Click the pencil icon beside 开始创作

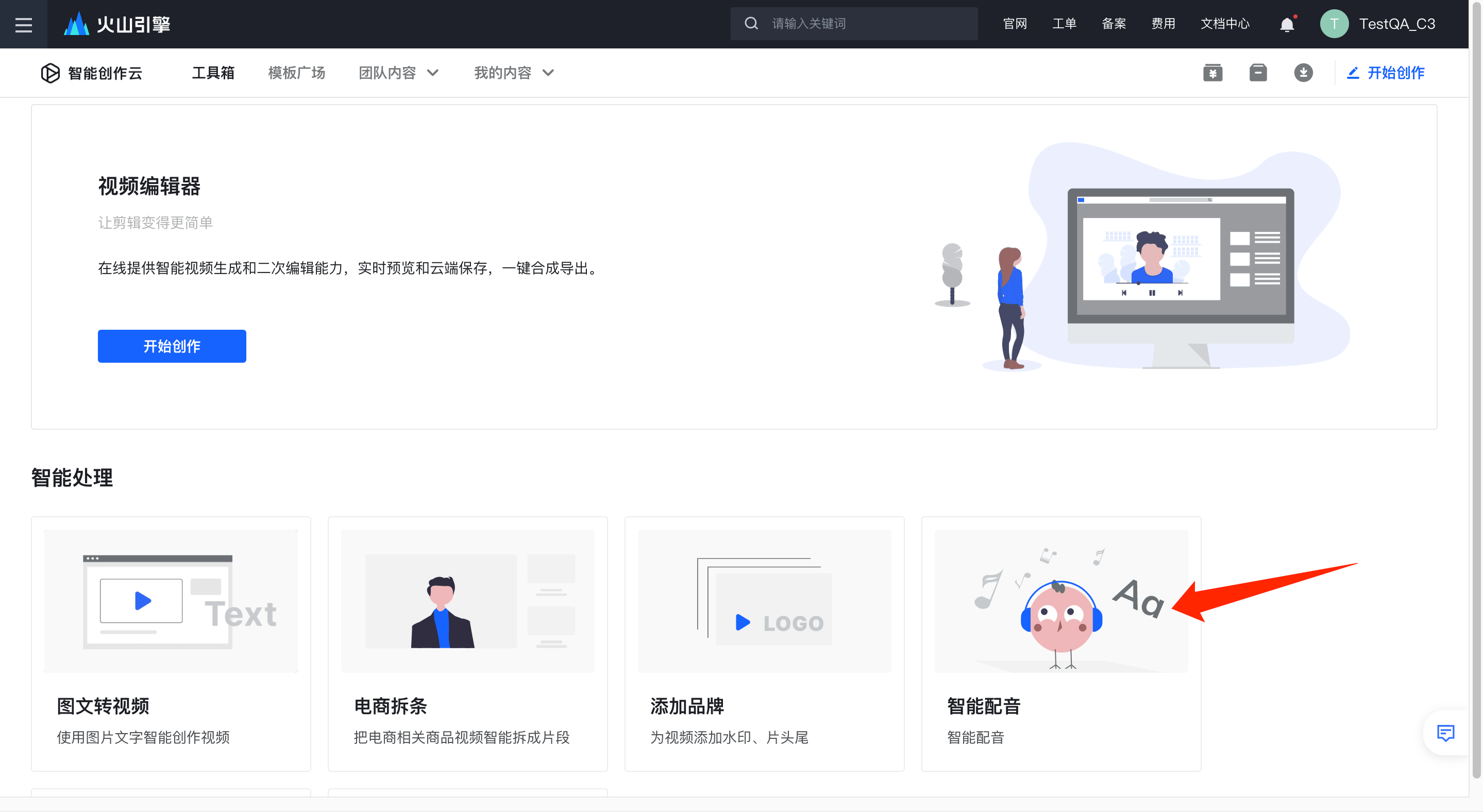pos(1353,73)
